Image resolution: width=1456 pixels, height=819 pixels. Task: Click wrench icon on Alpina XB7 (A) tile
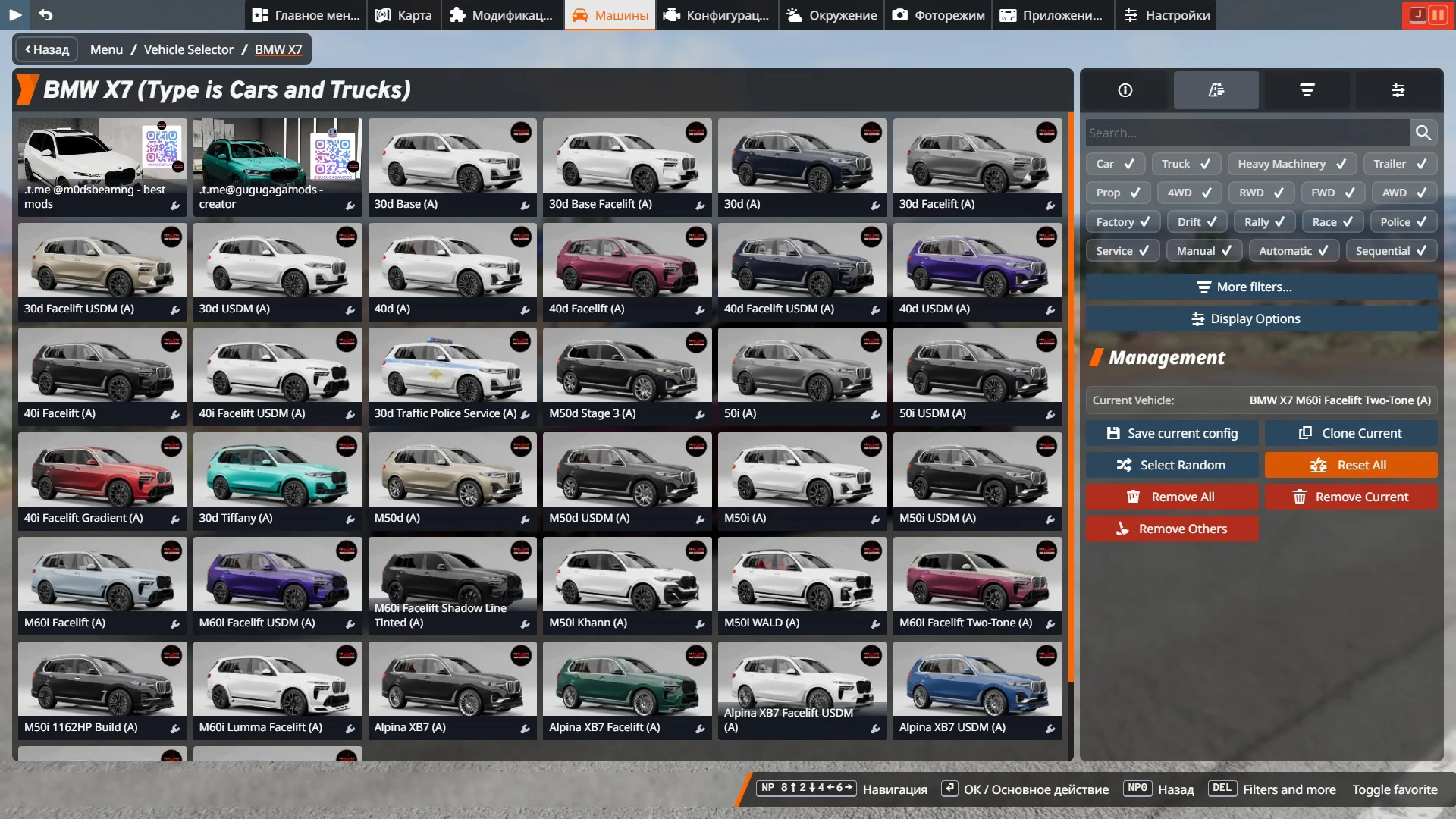pyautogui.click(x=525, y=729)
